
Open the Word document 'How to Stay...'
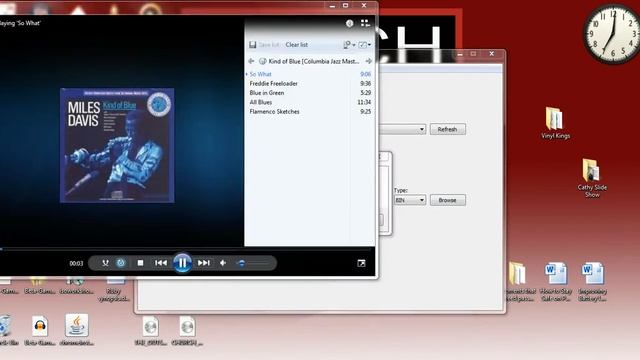(556, 282)
